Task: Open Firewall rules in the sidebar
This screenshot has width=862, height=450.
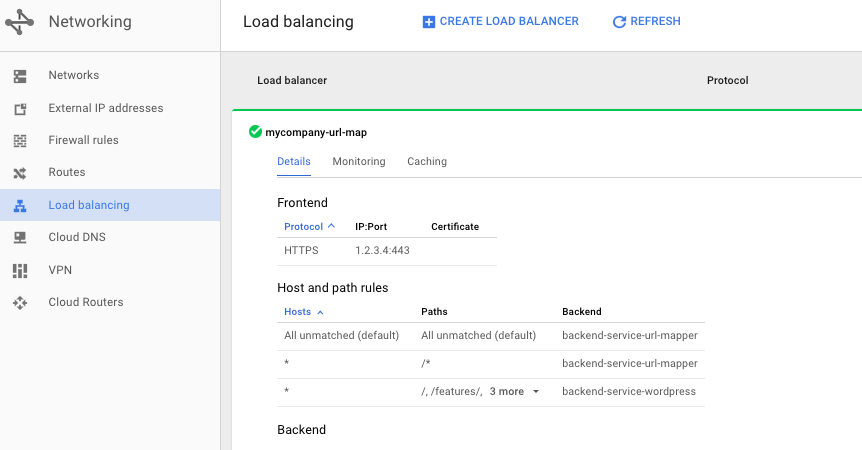Action: tap(83, 140)
